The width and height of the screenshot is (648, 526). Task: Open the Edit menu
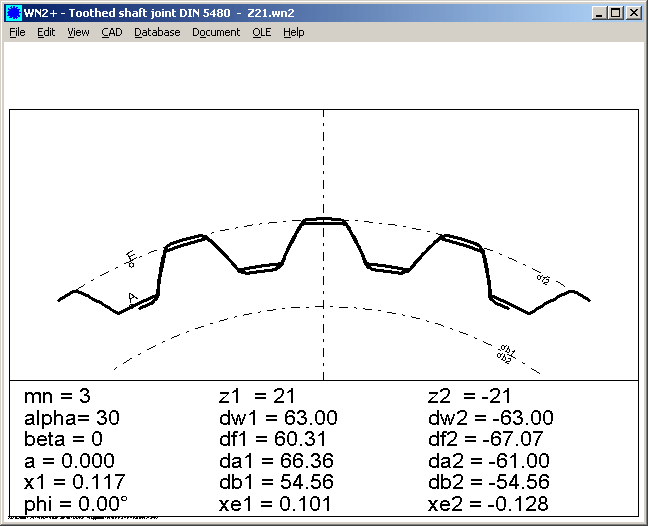click(46, 32)
